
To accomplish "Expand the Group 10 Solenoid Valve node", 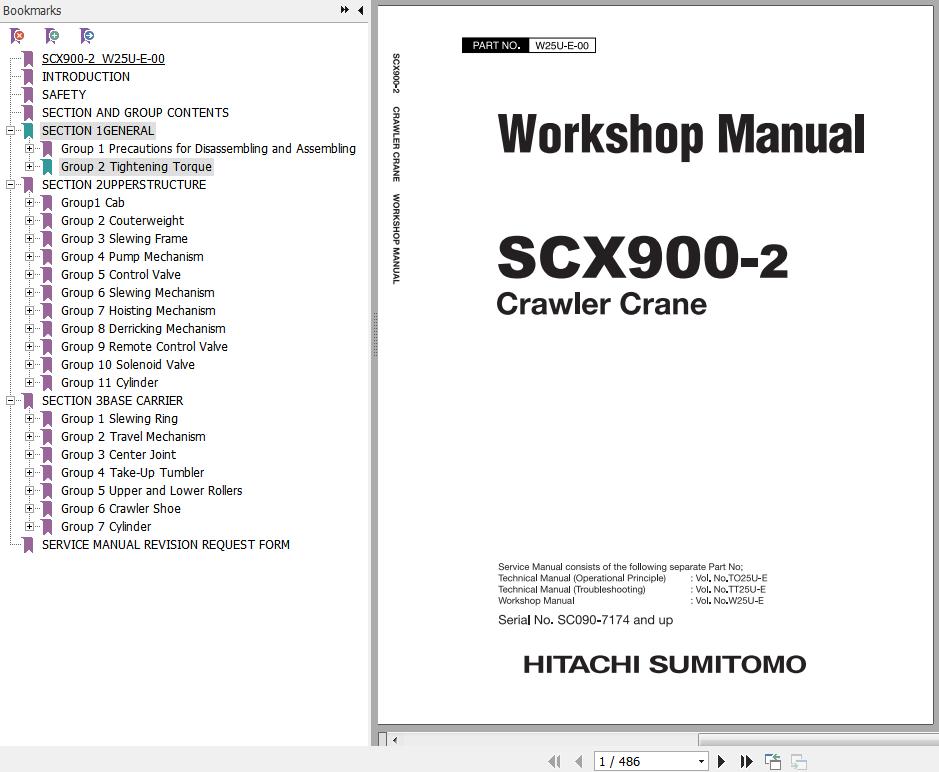I will point(29,364).
